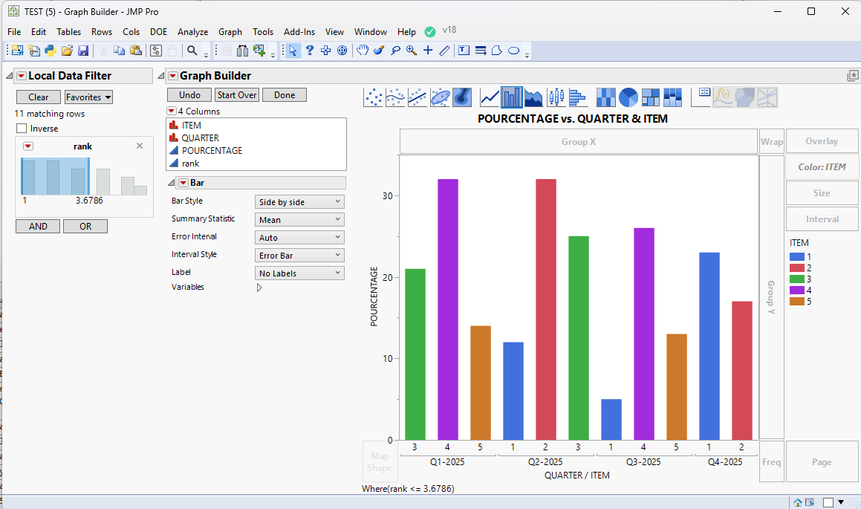This screenshot has width=861, height=509.
Task: Enable the Inverse checkbox
Action: pos(22,128)
